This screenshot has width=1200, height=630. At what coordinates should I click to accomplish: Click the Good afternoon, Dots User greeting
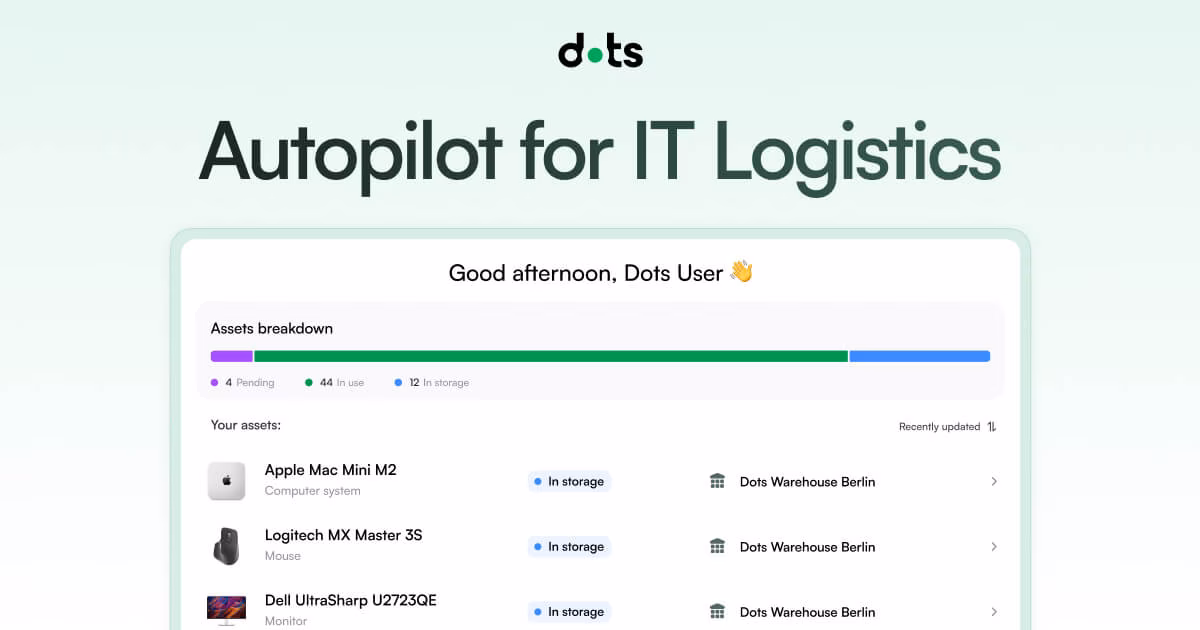pos(600,272)
